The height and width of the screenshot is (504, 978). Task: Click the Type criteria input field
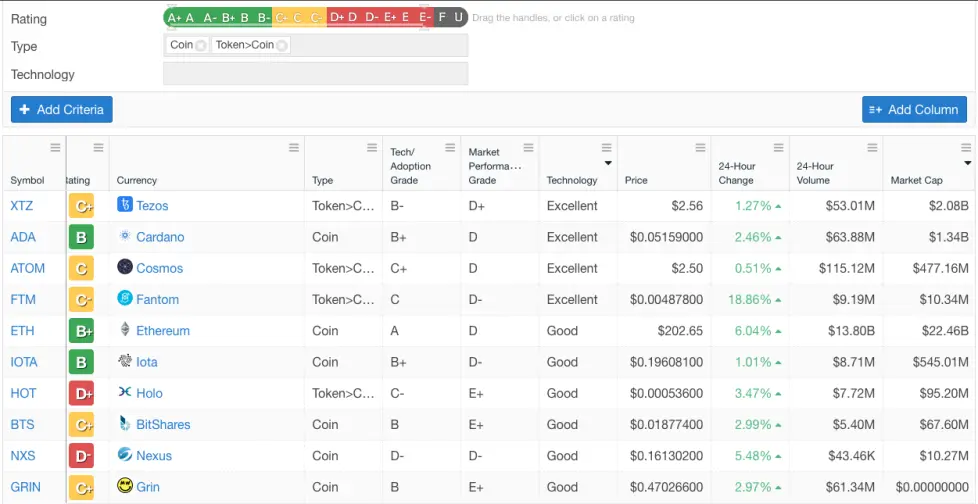click(316, 46)
